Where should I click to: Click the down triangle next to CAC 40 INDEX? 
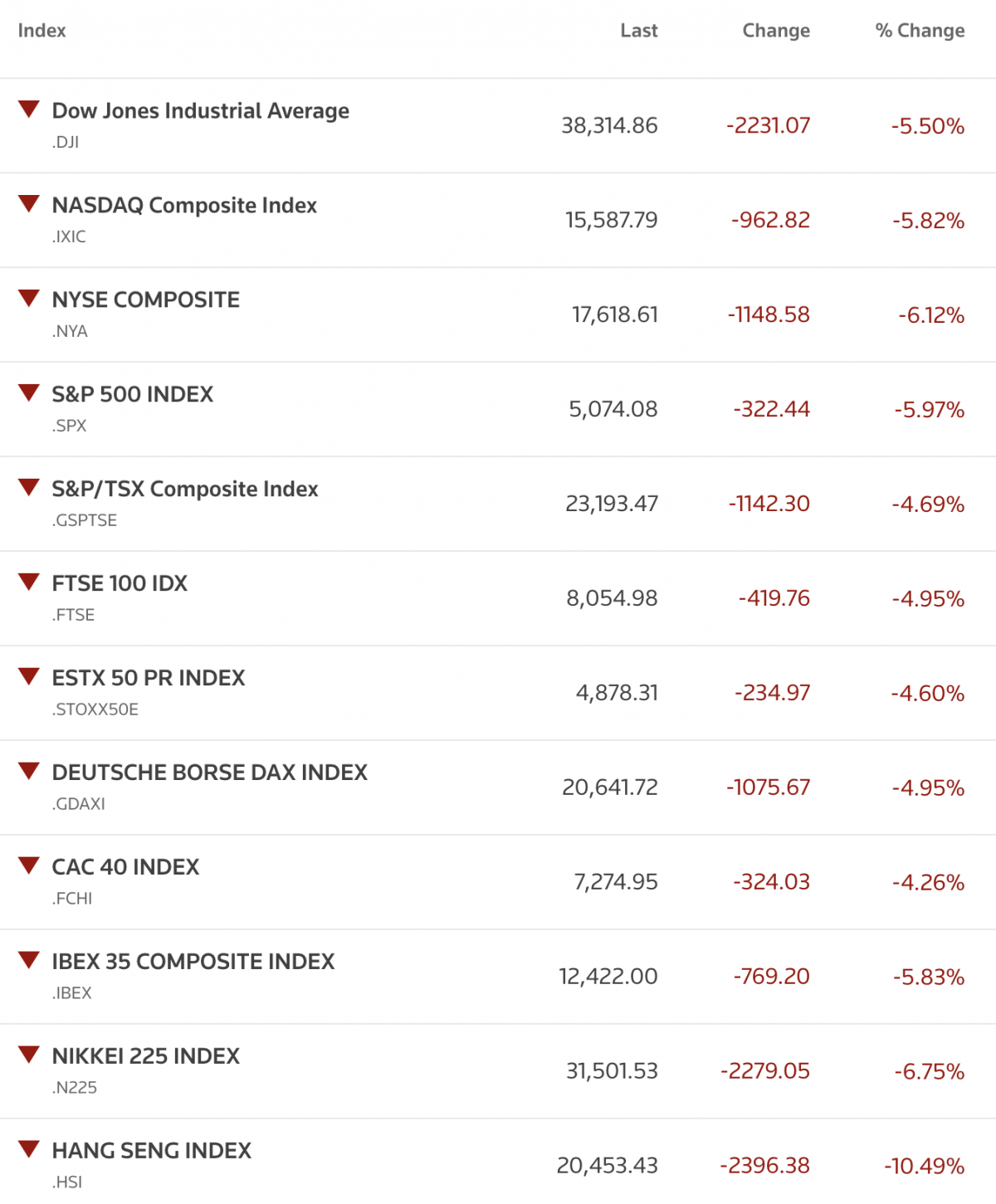[x=29, y=865]
